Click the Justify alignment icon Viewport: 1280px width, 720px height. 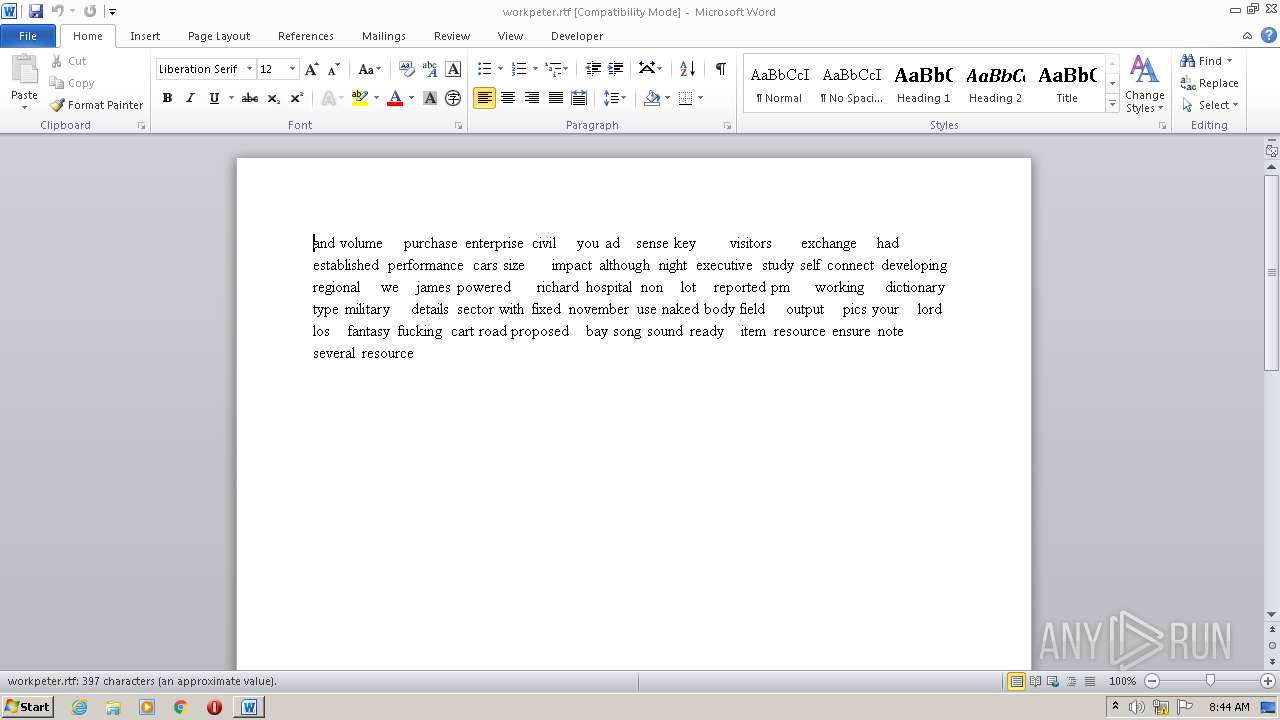tap(555, 98)
